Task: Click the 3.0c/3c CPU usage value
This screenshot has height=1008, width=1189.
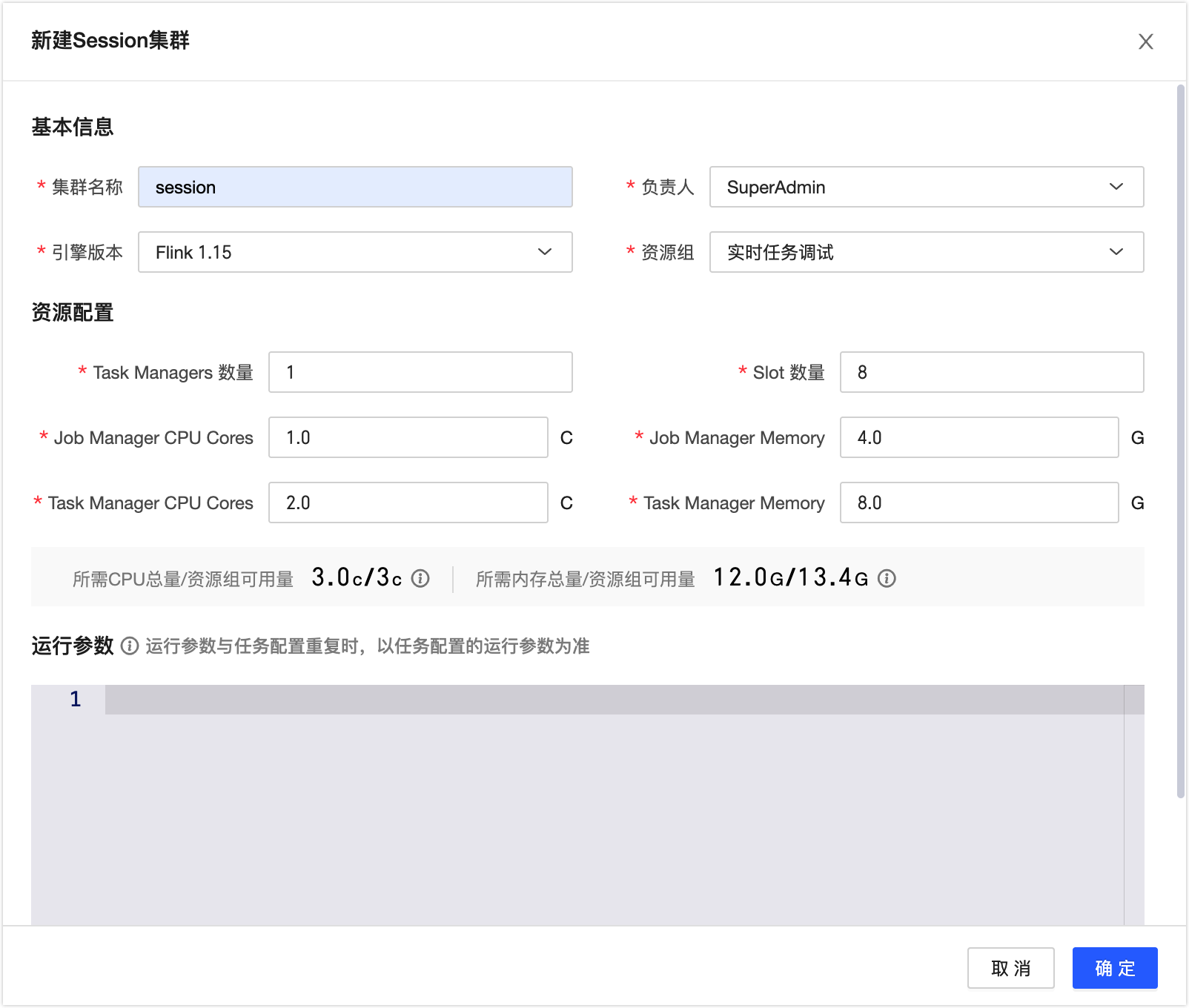Action: pos(357,577)
